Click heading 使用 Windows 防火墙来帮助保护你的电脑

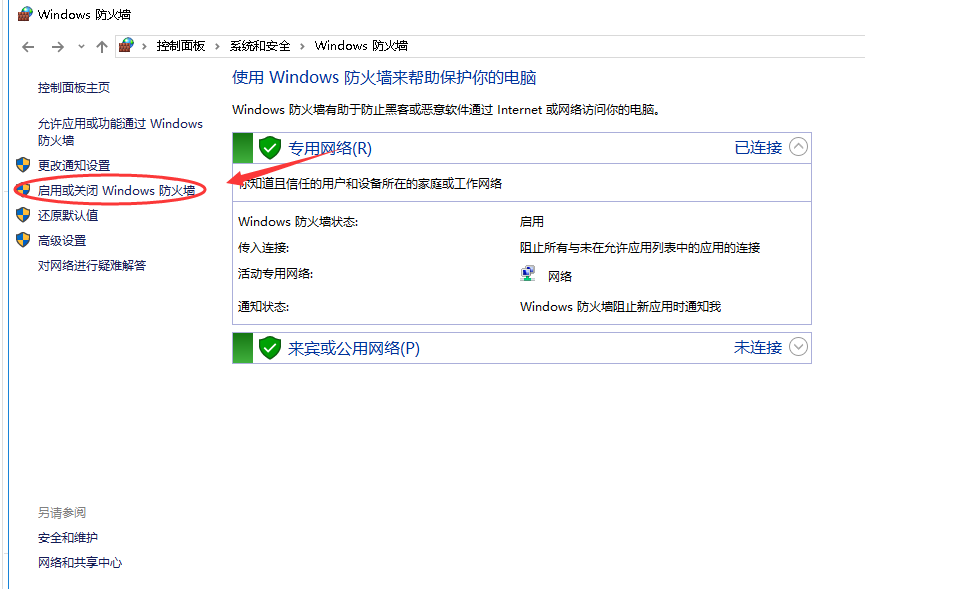384,78
